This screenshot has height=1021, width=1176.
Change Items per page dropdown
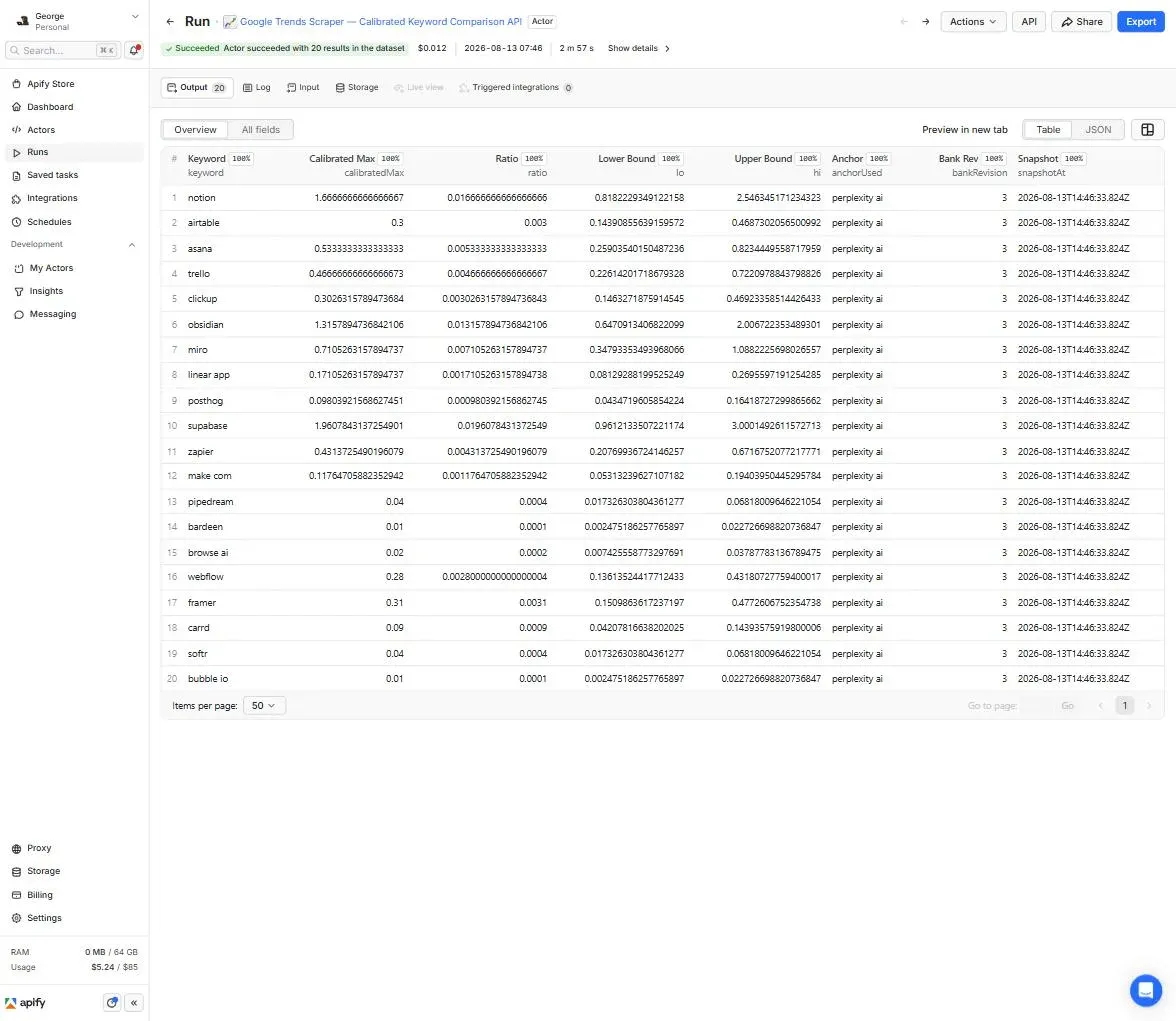click(264, 706)
